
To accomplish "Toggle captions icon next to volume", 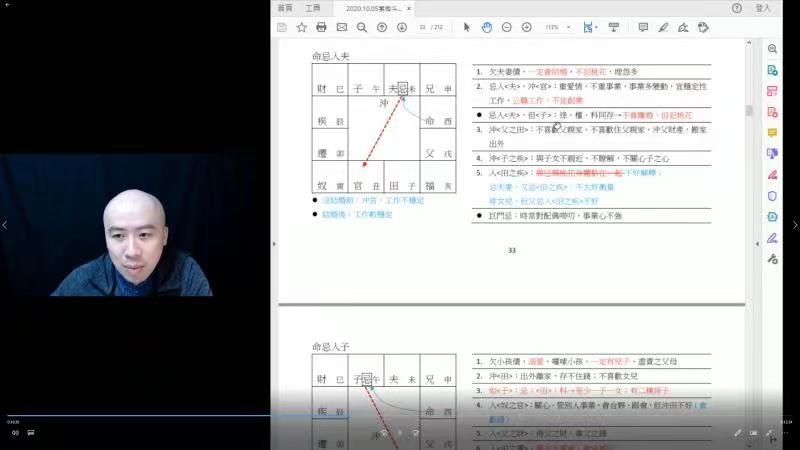I will (31, 433).
